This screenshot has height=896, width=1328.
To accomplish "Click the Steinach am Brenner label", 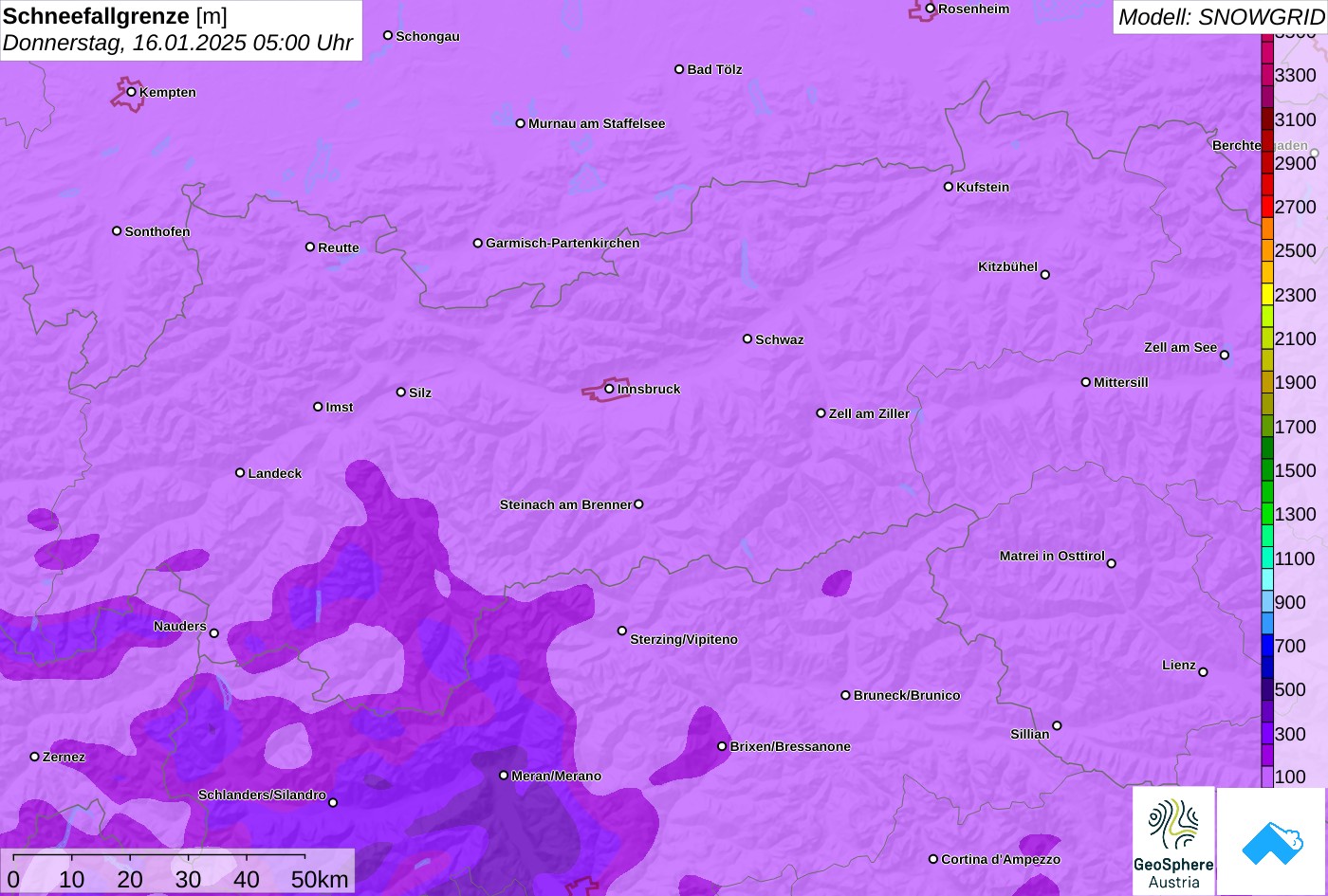I will 565,505.
